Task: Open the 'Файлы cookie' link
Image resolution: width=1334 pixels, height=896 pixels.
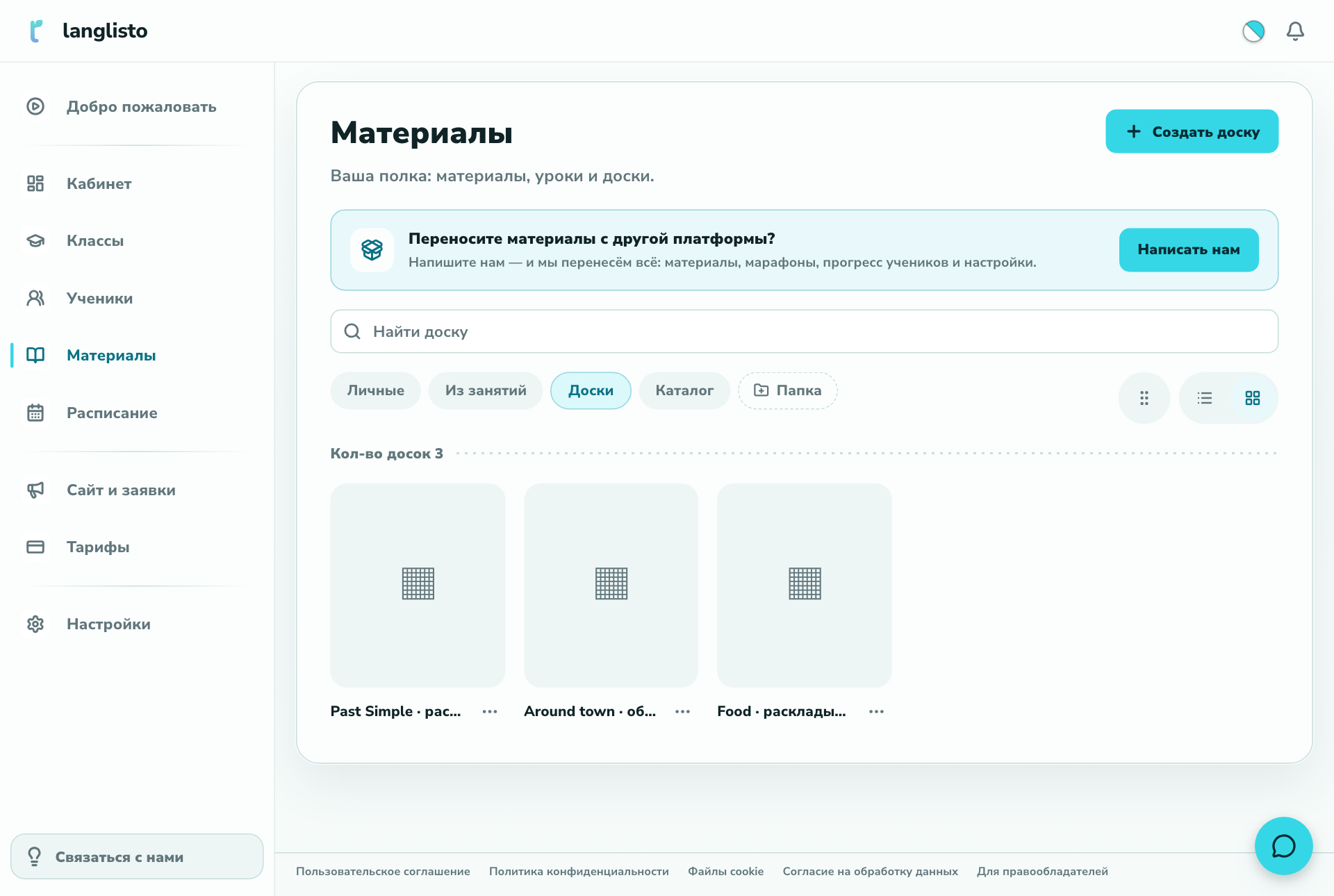Action: pyautogui.click(x=725, y=871)
